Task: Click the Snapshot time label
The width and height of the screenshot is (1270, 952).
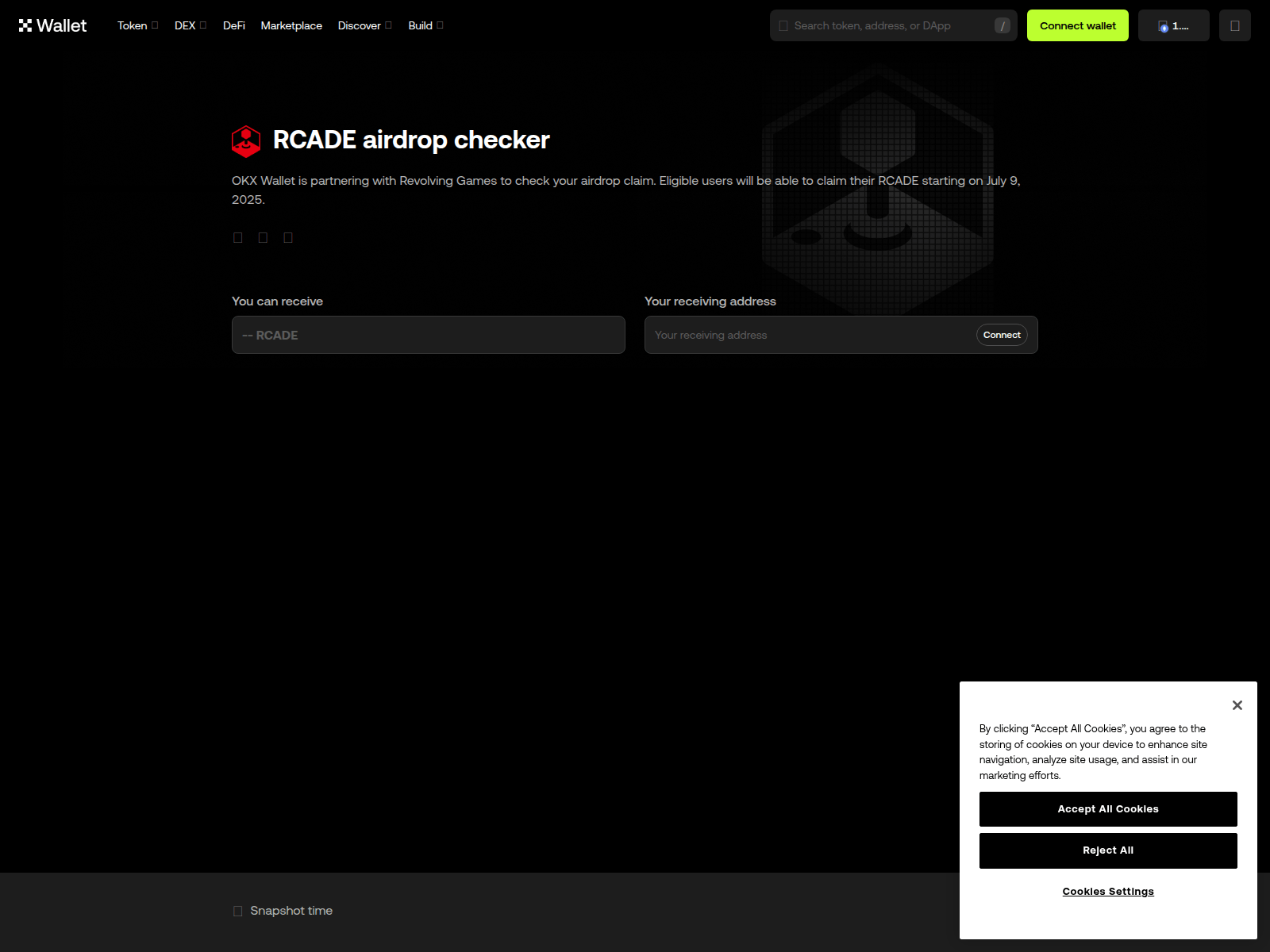Action: coord(291,911)
